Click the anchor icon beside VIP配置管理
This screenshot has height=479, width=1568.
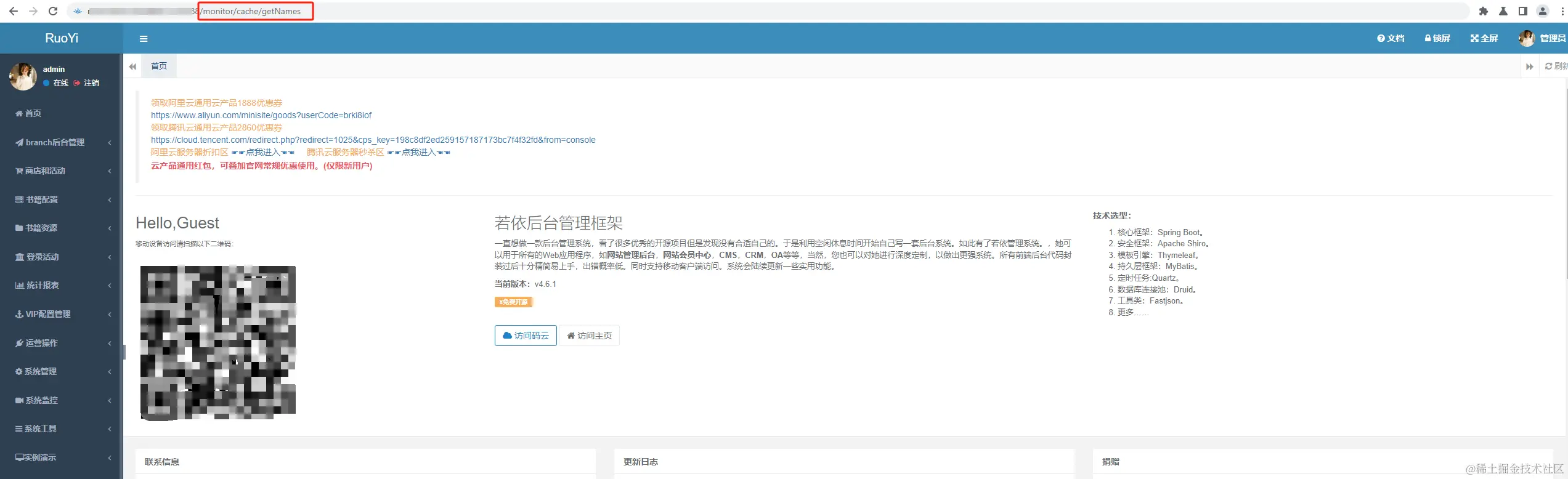19,314
